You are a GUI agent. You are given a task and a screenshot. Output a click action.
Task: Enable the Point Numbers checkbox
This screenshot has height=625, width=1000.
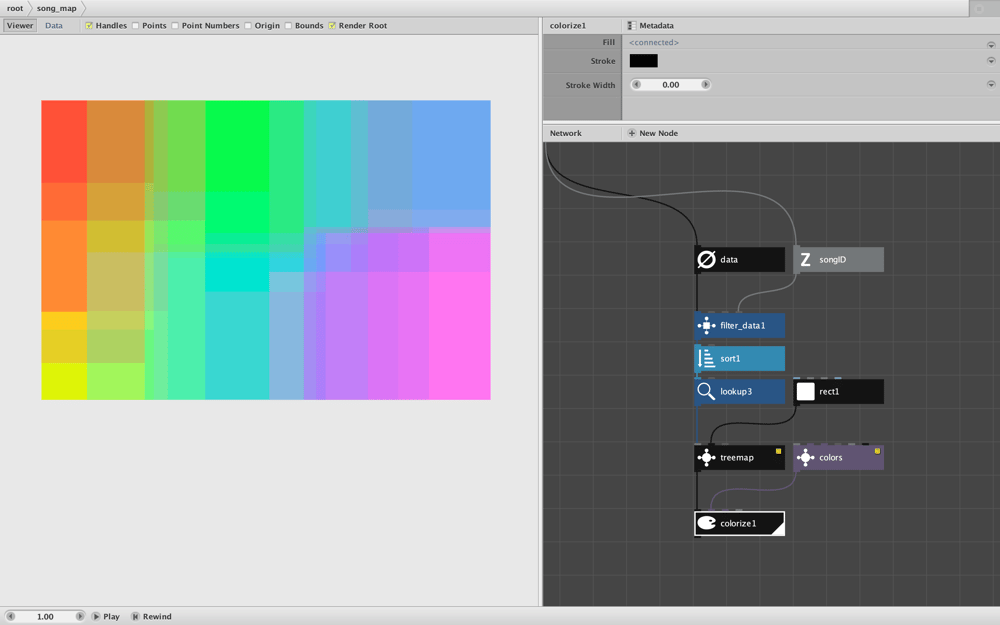175,26
